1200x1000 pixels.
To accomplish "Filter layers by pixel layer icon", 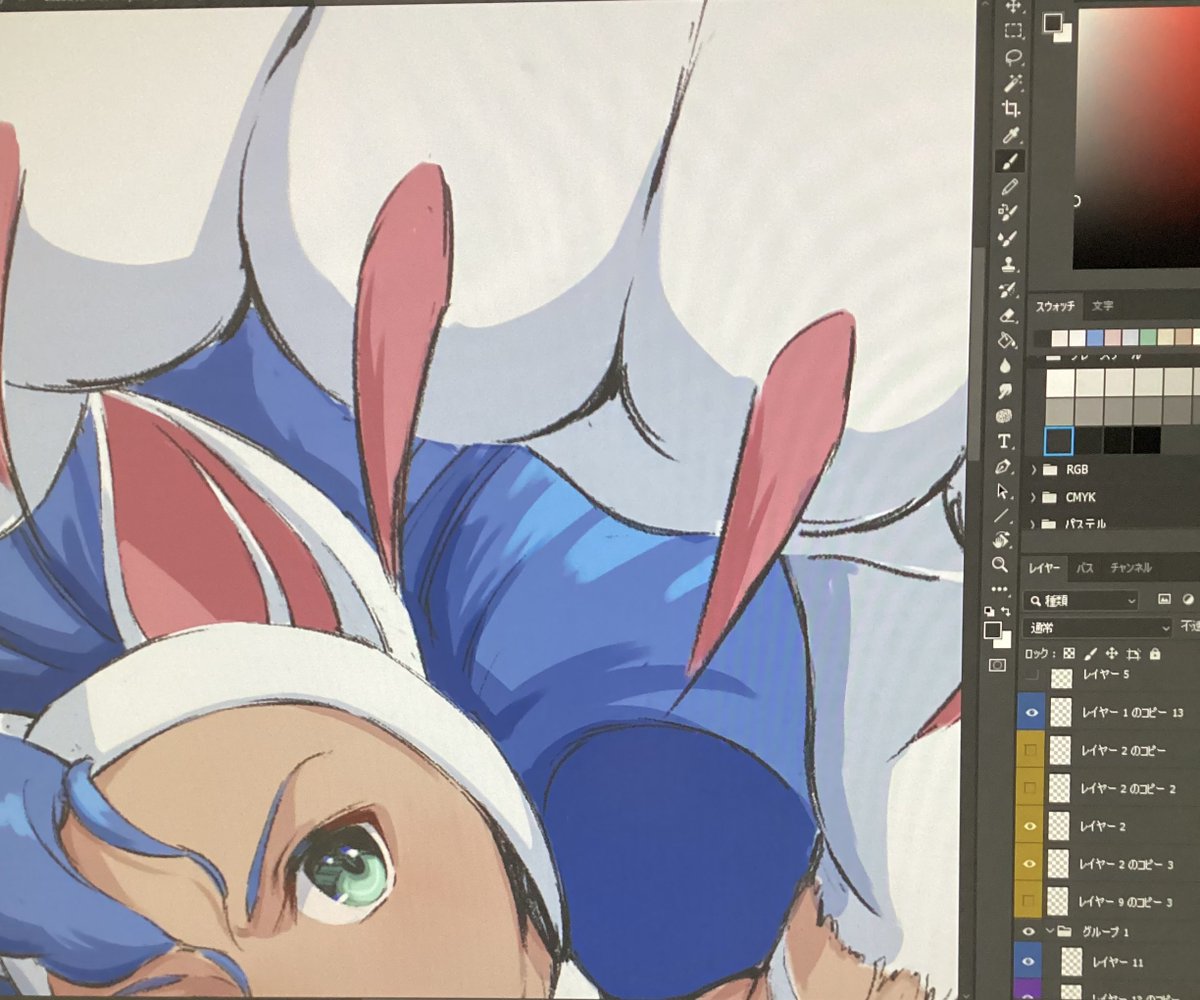I will [x=1163, y=599].
